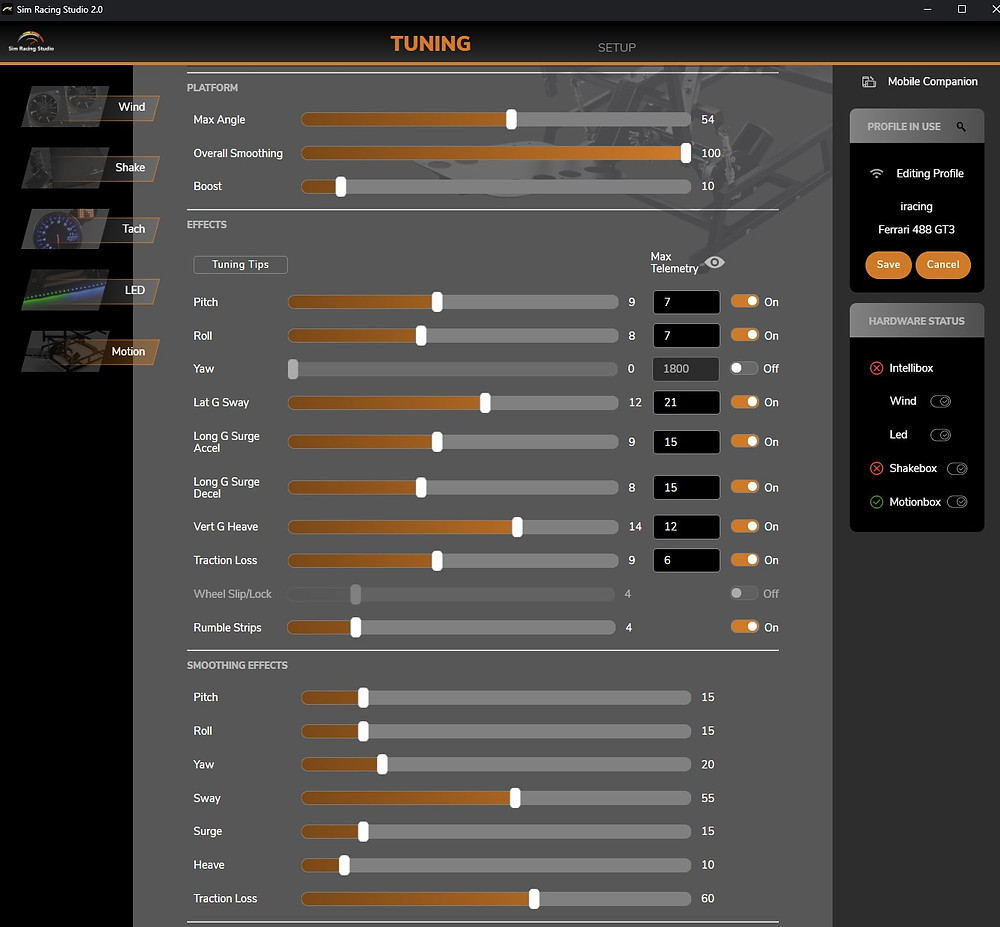Click the Long G Surge Decel telemetry field
1000x927 pixels.
tap(686, 488)
